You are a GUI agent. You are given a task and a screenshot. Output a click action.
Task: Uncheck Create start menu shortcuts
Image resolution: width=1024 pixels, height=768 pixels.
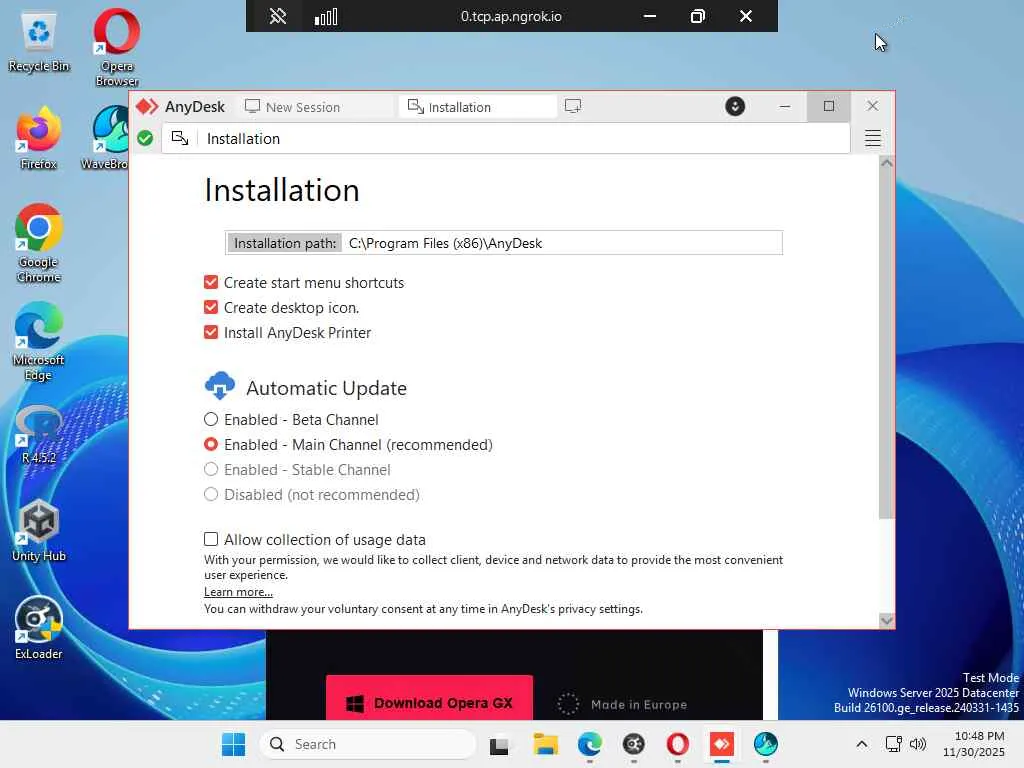pos(210,282)
